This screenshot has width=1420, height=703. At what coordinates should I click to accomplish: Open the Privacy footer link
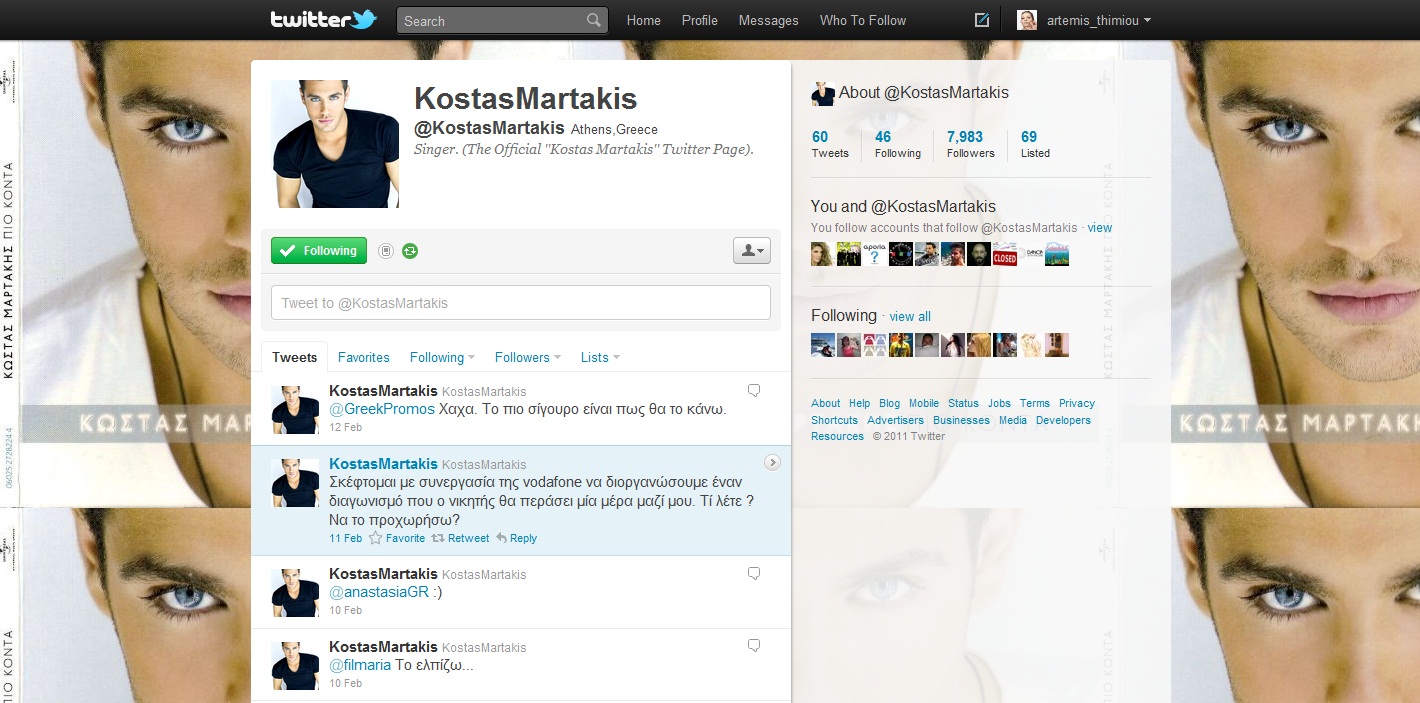1077,404
